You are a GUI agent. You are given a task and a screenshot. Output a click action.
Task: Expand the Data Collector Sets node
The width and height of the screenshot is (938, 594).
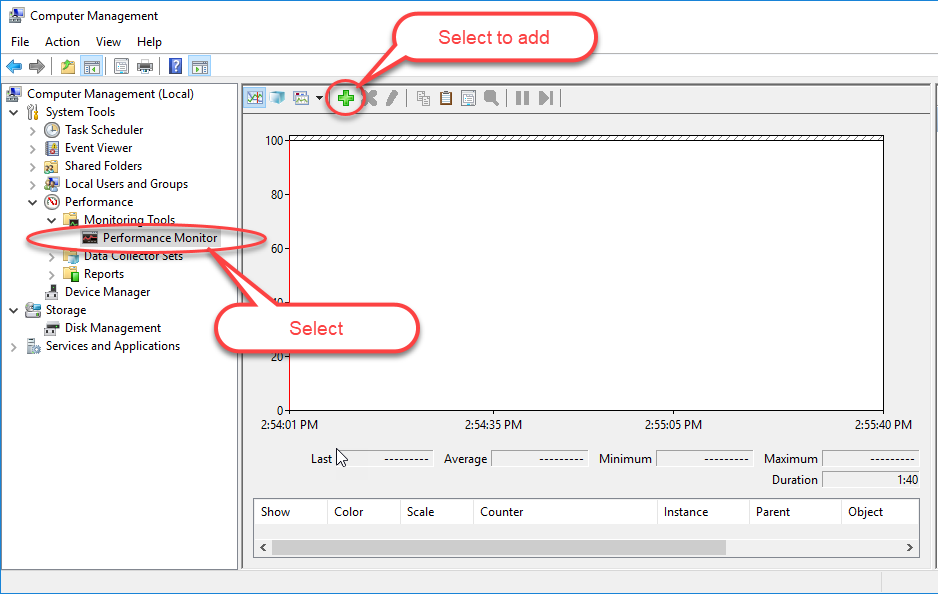52,257
